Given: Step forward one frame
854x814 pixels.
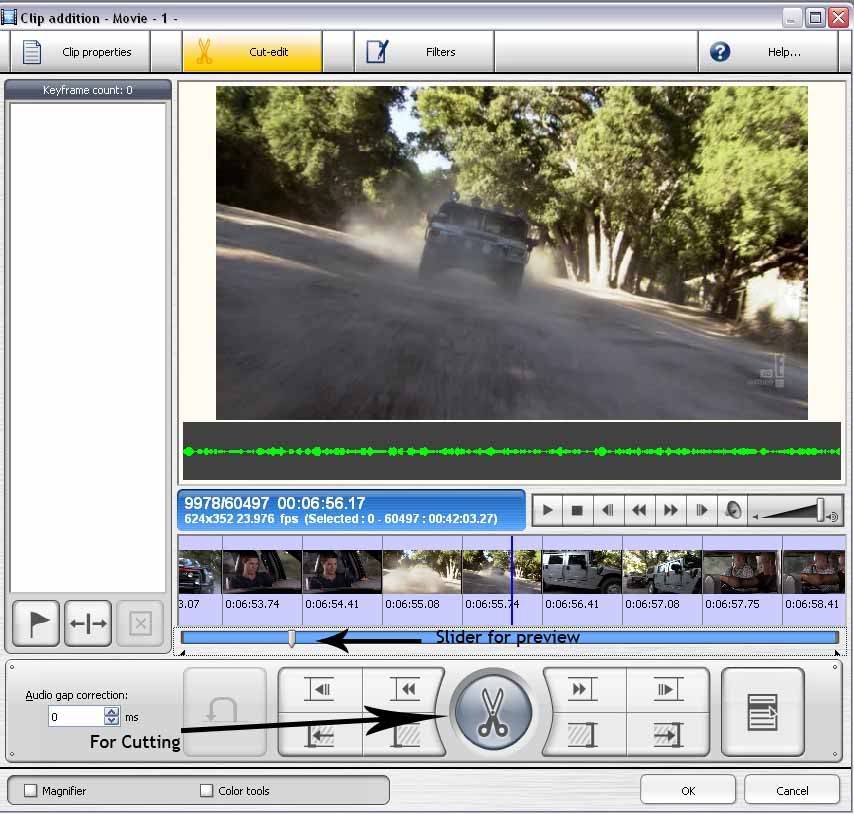Looking at the screenshot, I should coord(702,511).
